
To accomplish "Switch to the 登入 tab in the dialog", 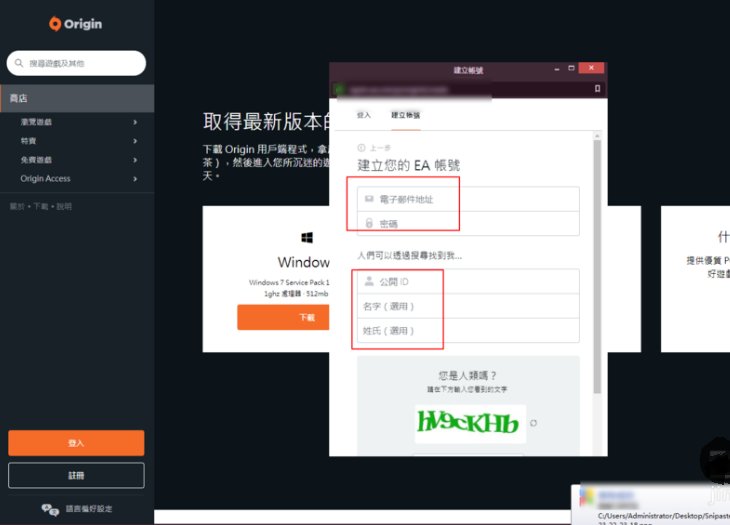I will 364,115.
